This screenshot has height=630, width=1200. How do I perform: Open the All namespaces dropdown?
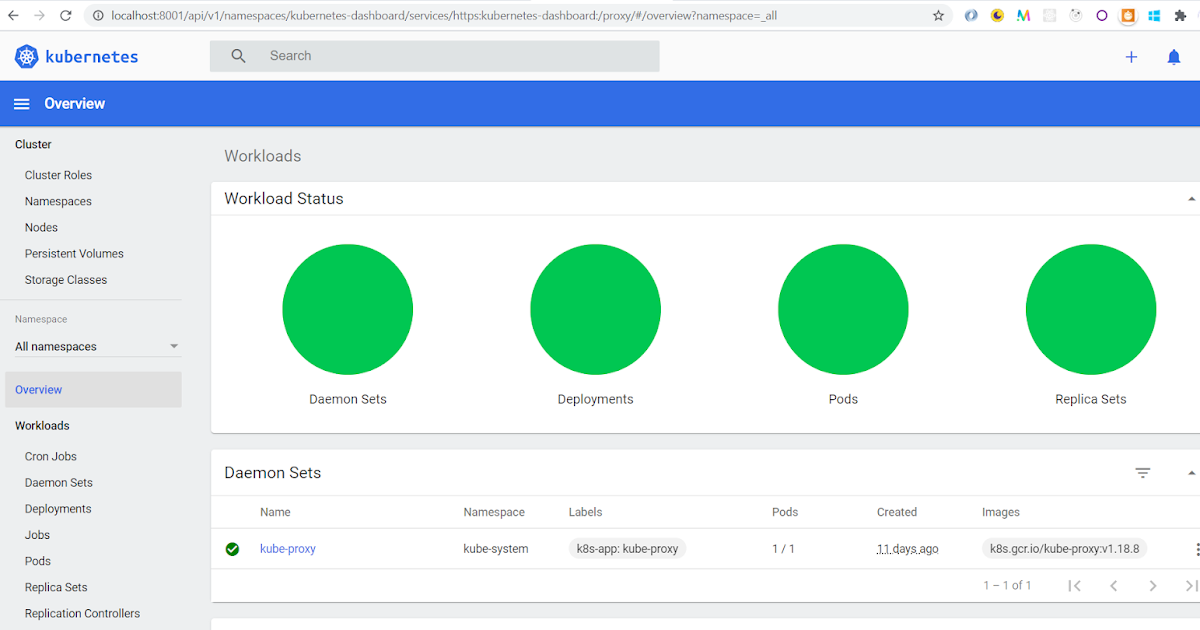pos(95,345)
